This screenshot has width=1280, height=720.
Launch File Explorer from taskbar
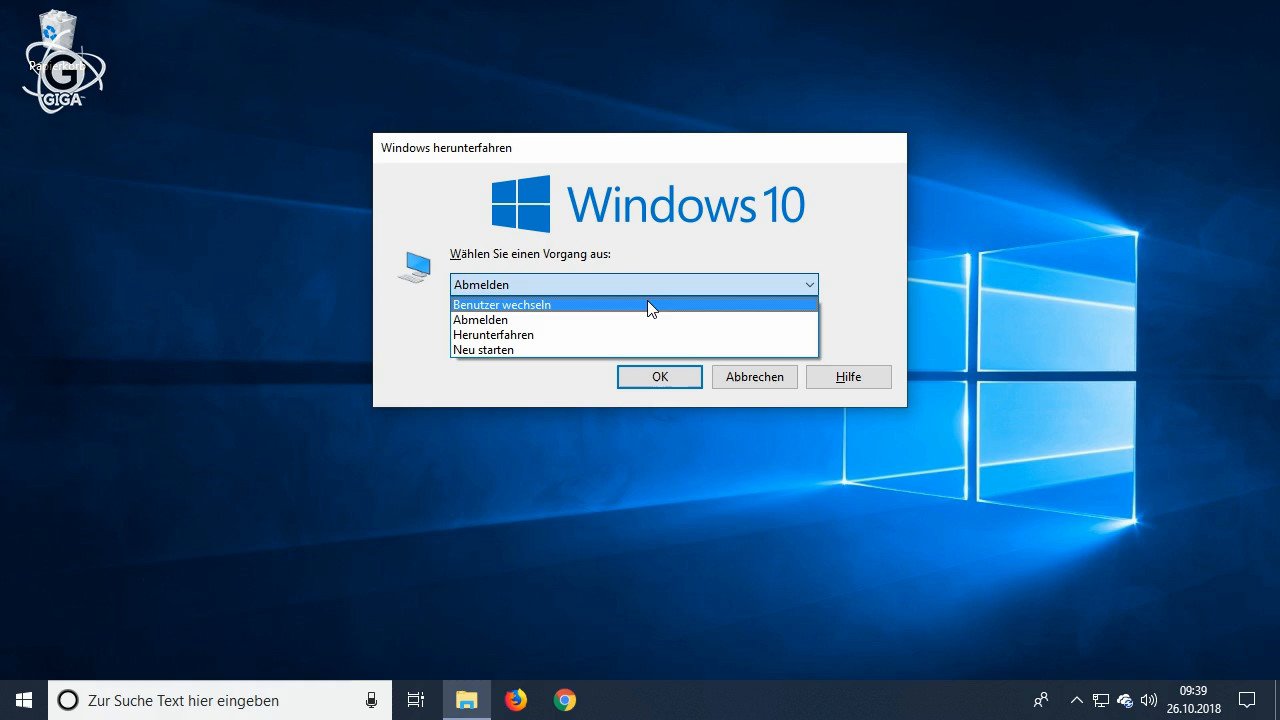point(467,700)
